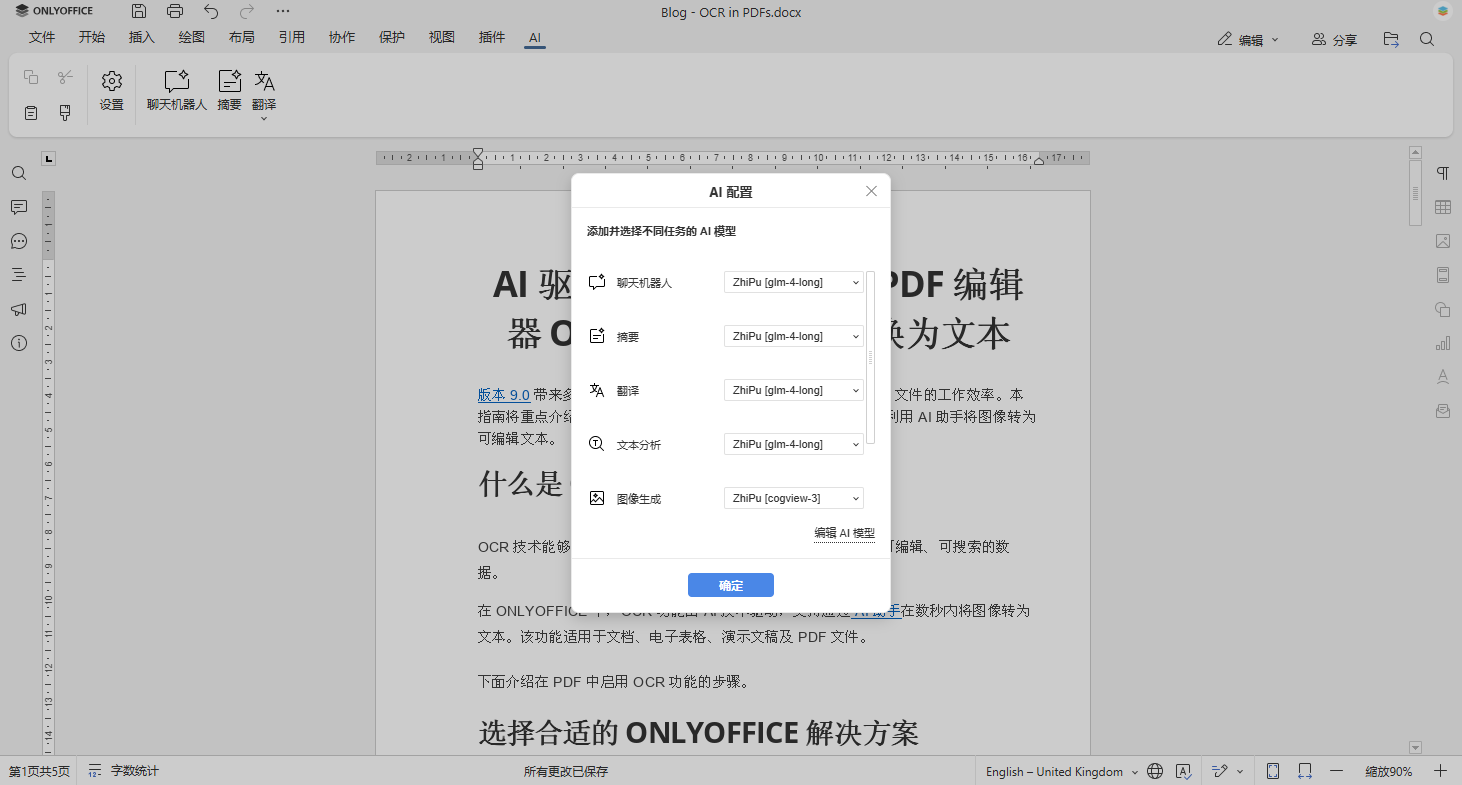Click the tab stop selector at ruler corner

48,158
